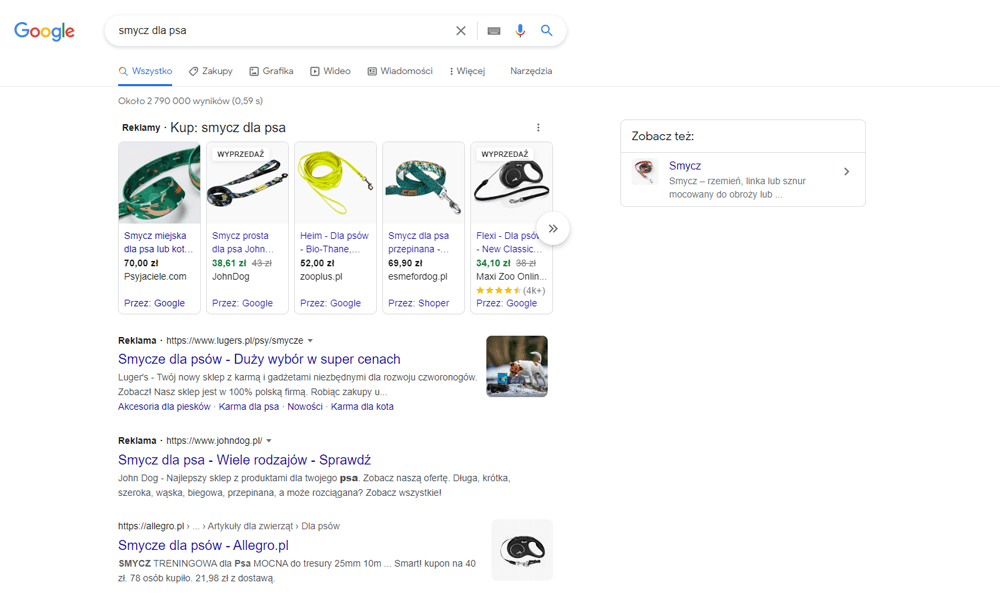Open the yellow Bio-Thane leash image
The width and height of the screenshot is (1000, 600).
[335, 183]
